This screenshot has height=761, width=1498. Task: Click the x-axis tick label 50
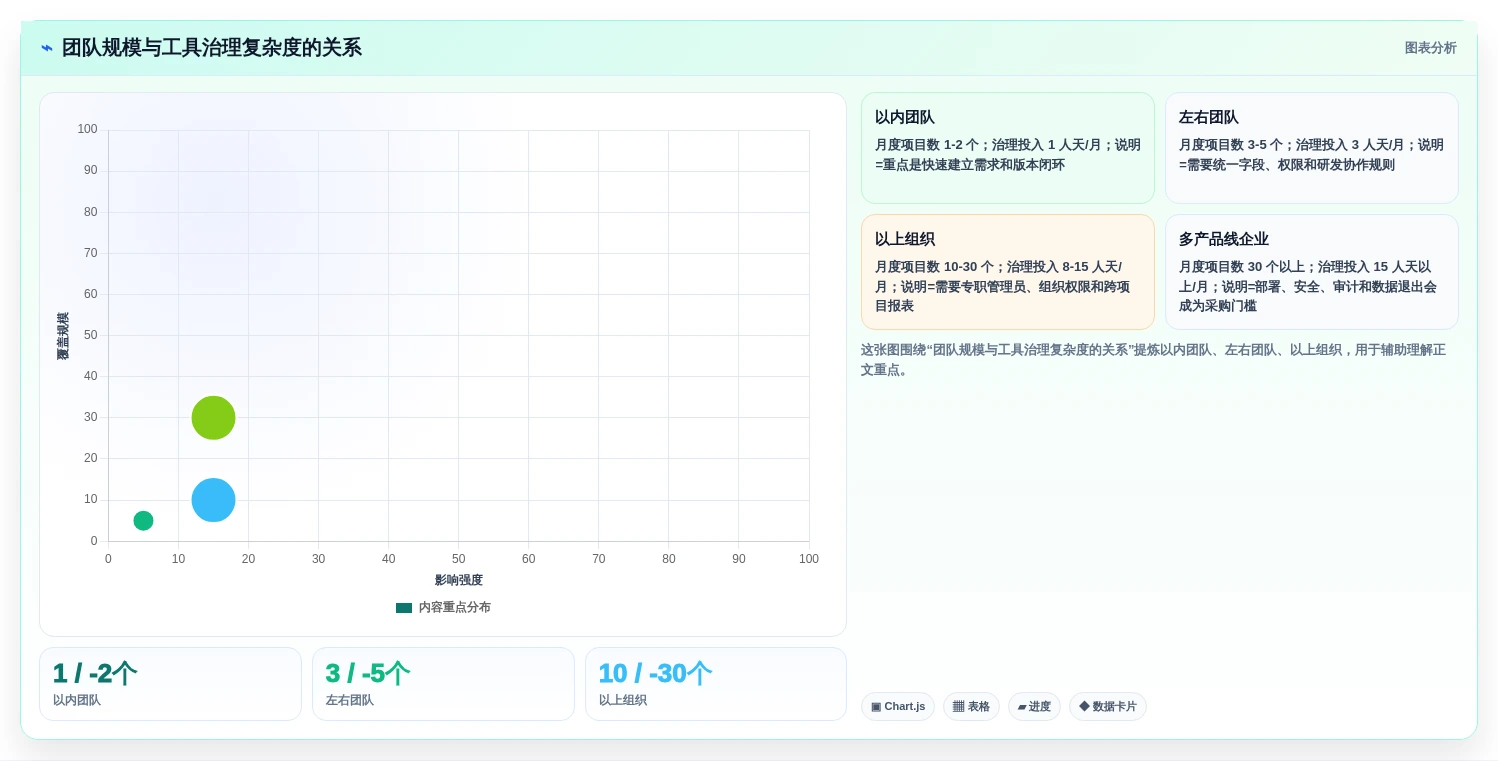pos(459,559)
